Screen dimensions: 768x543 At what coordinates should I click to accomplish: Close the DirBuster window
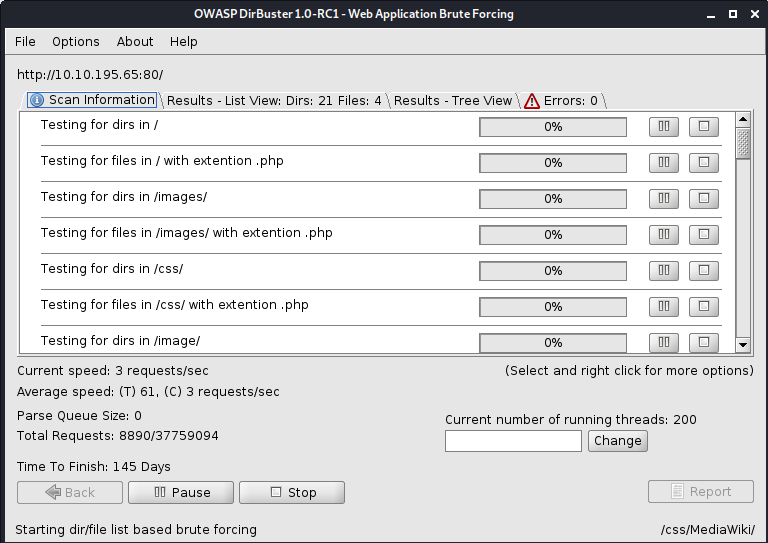coord(755,14)
